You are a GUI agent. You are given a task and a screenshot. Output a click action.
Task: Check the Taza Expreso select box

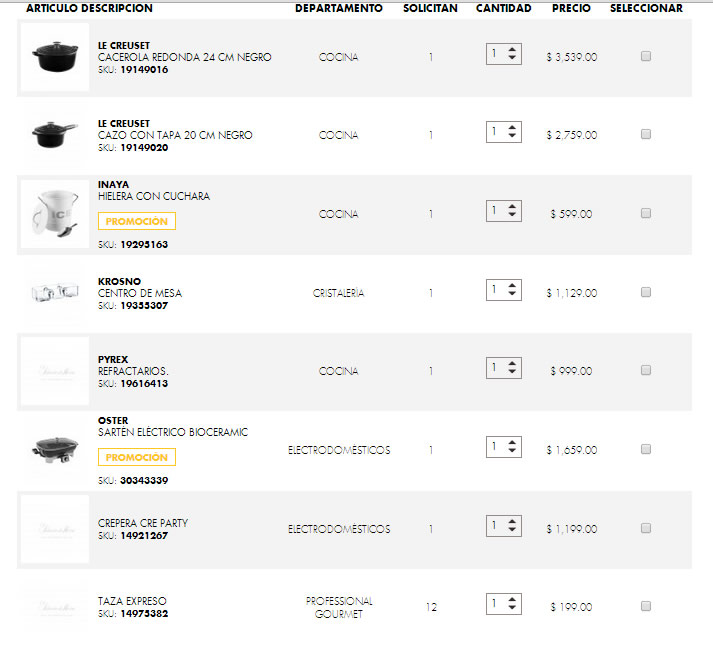click(x=646, y=606)
